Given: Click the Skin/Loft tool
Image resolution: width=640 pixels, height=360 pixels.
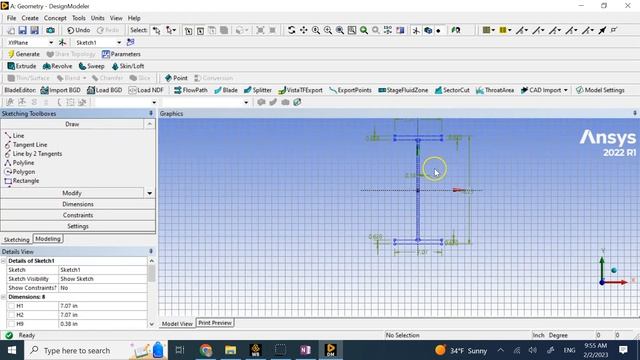Looking at the screenshot, I should [x=128, y=66].
